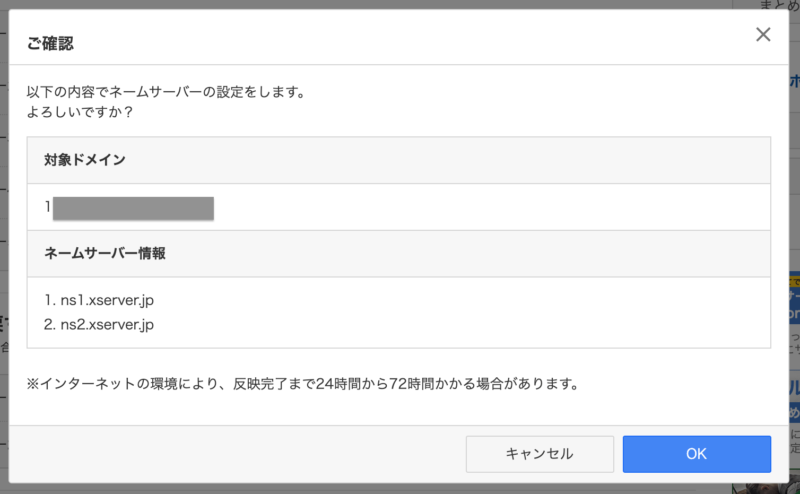The height and width of the screenshot is (494, 800).
Task: Click the blue banner at right edge background
Action: coord(794,300)
